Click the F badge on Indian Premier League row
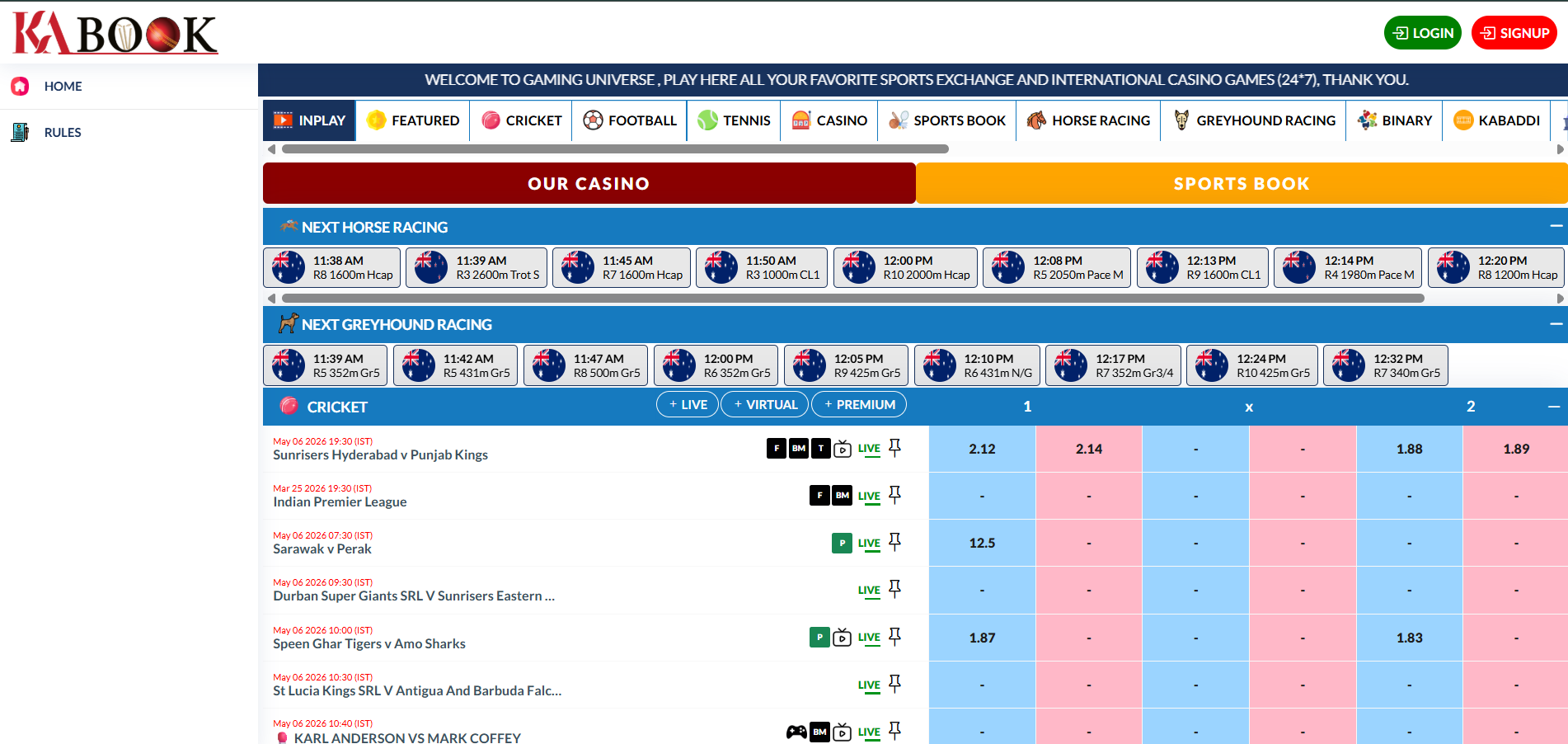 [x=819, y=495]
